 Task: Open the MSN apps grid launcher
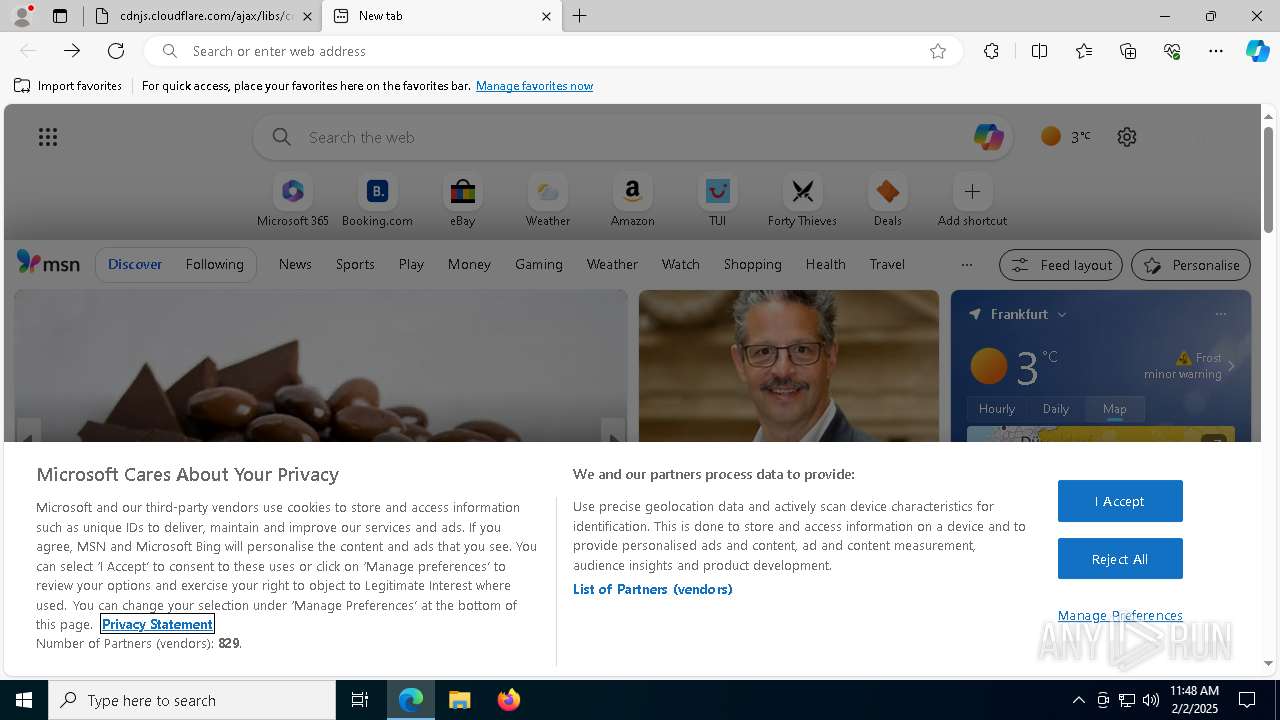48,137
